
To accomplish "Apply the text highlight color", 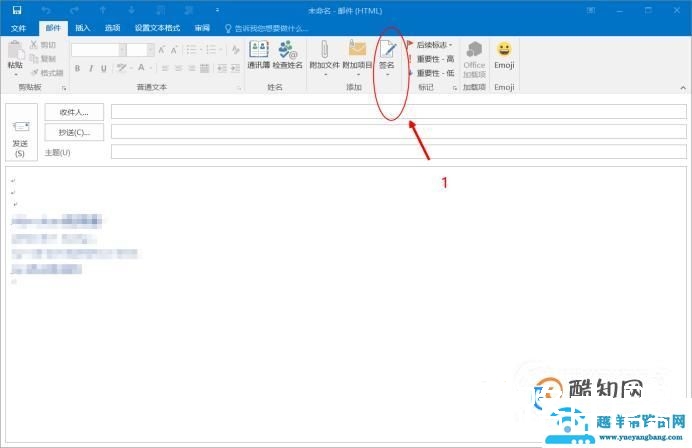I will coord(121,68).
